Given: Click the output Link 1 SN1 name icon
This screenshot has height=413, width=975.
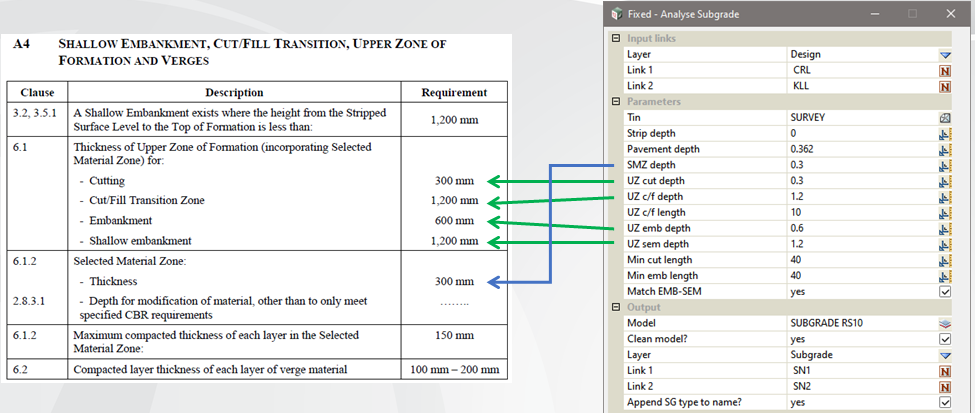Looking at the screenshot, I should coord(944,371).
